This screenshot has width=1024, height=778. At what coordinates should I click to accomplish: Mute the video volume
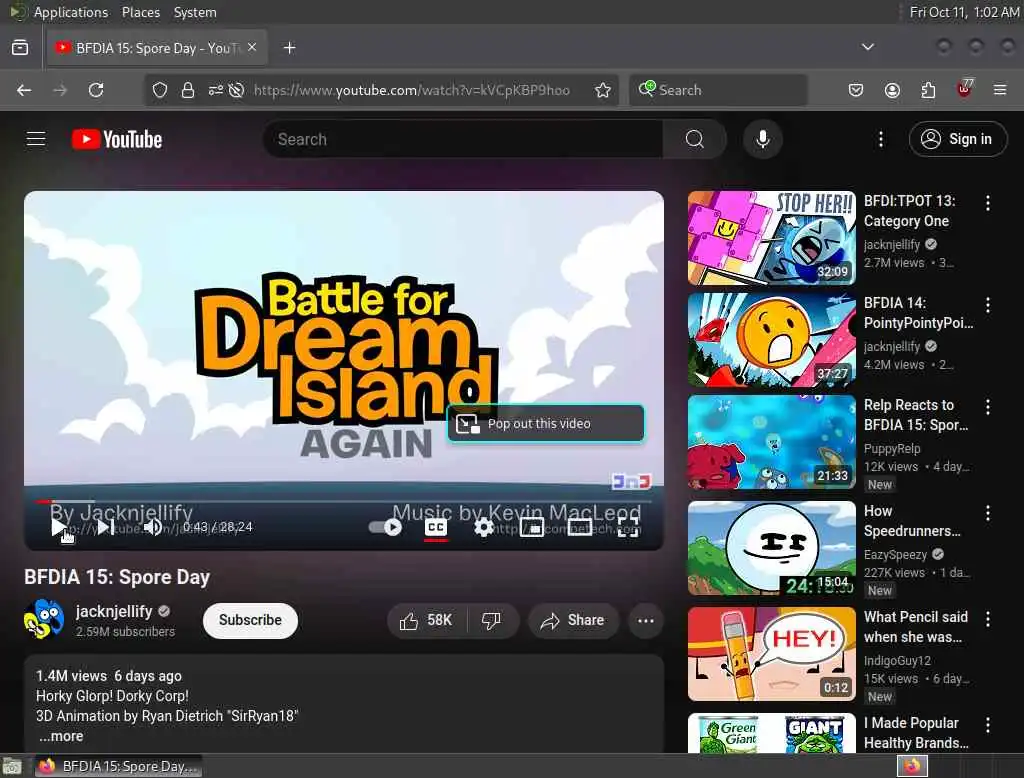153,527
